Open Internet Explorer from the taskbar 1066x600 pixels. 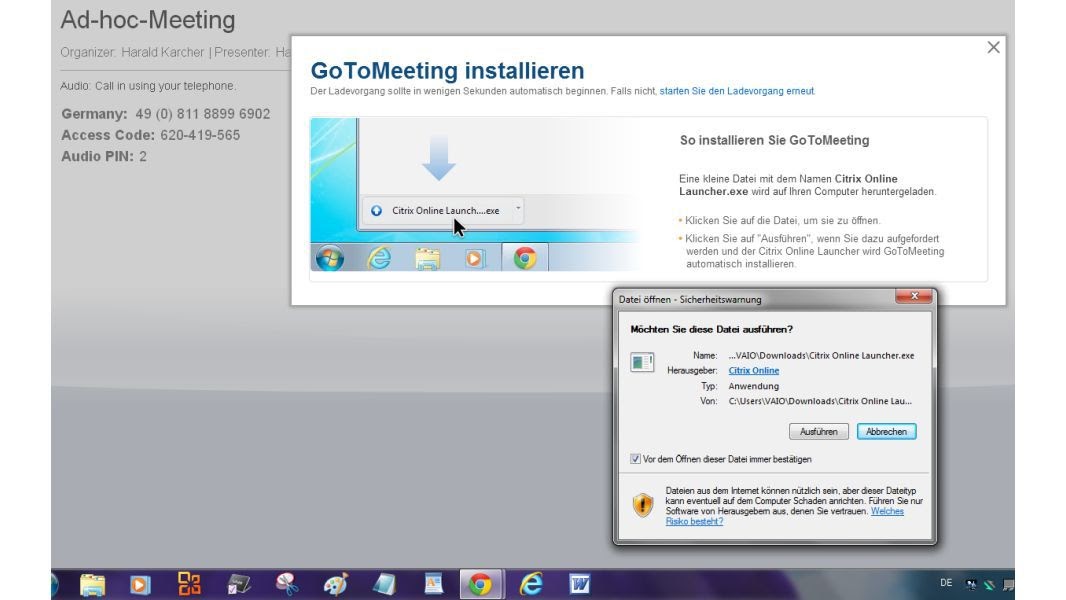click(531, 584)
